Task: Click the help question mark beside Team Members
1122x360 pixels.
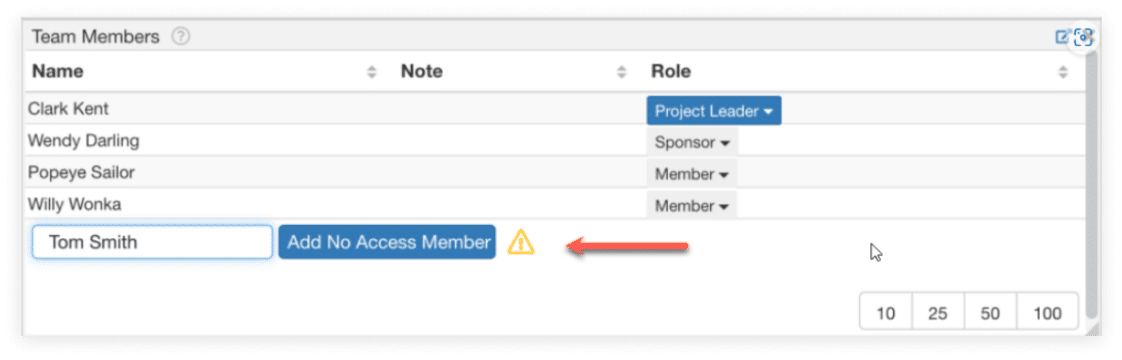Action: [180, 37]
